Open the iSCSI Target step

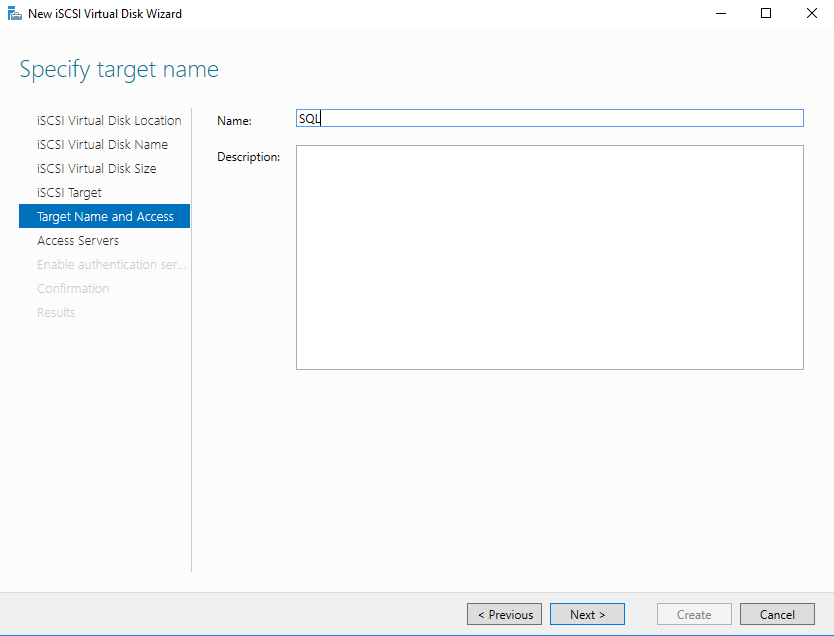[x=69, y=192]
